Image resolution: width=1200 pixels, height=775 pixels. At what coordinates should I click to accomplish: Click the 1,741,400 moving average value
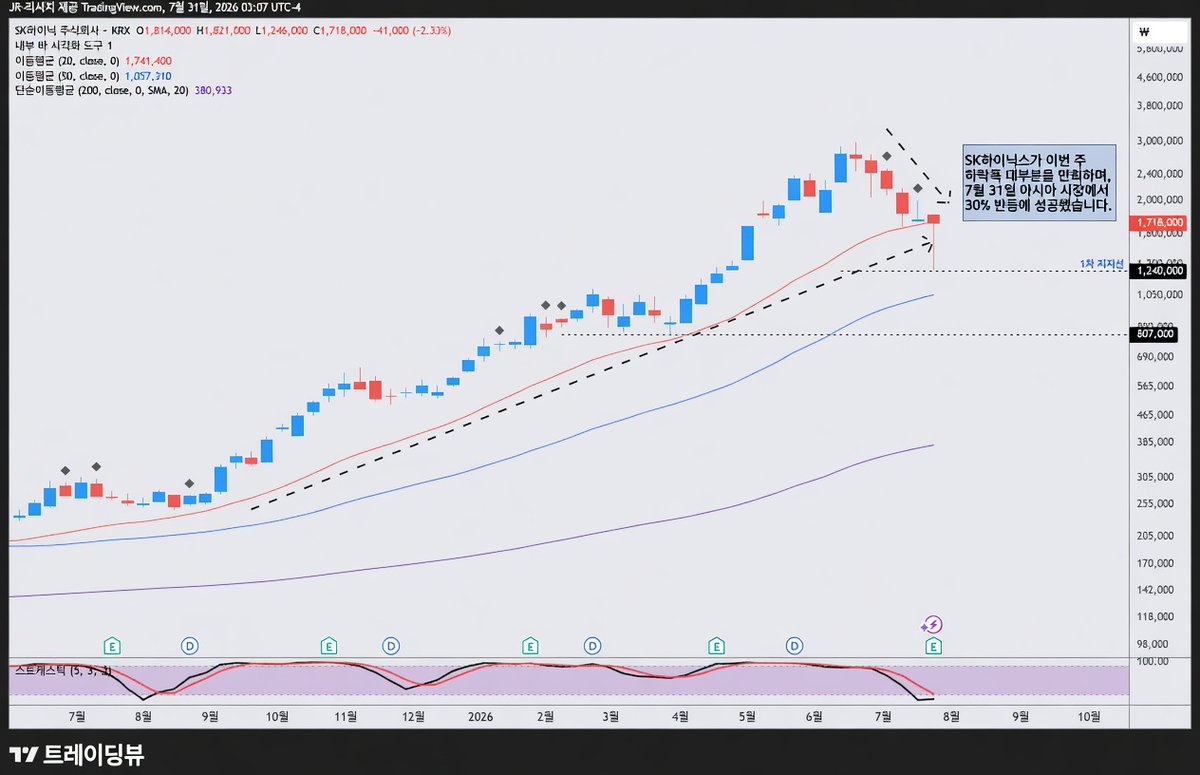pyautogui.click(x=148, y=61)
